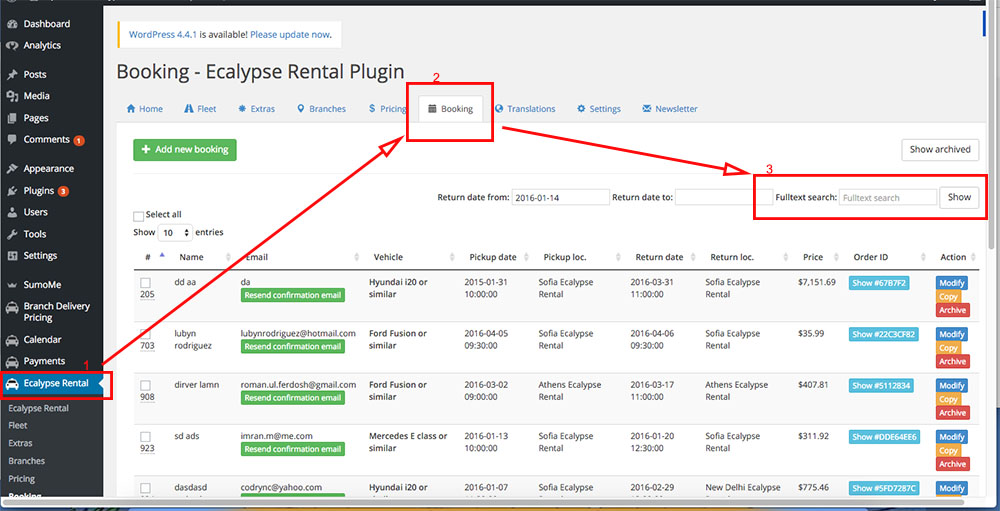Viewport: 1000px width, 511px height.
Task: Open SumoMe crown icon
Action: [x=11, y=285]
